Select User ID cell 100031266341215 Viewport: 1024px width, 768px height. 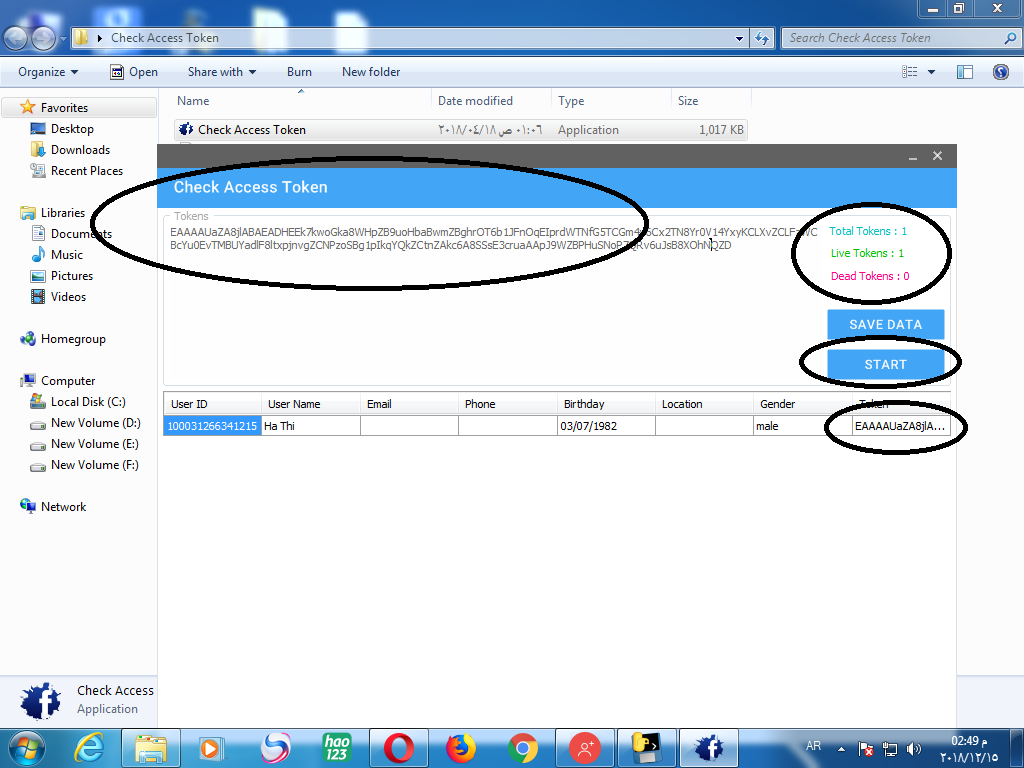tap(212, 426)
